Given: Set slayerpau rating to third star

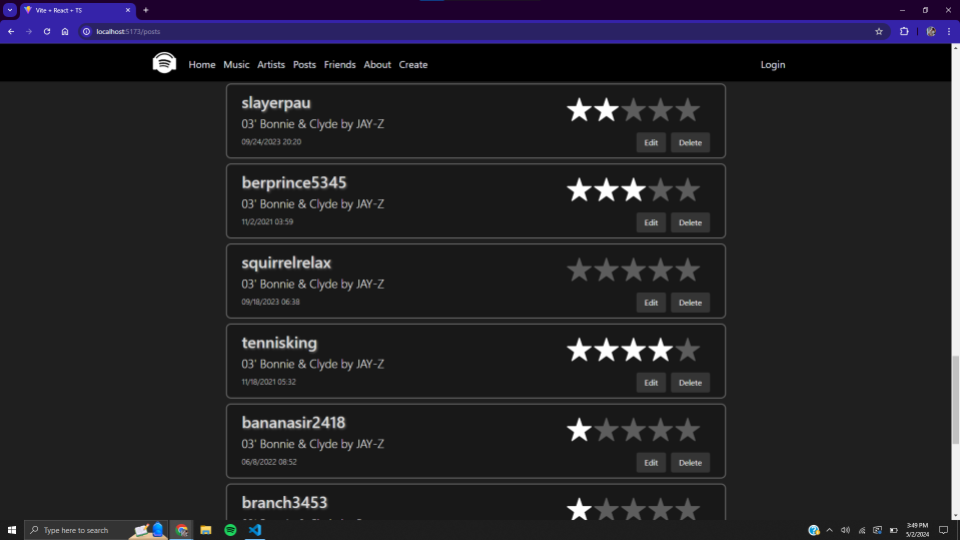Looking at the screenshot, I should [633, 110].
